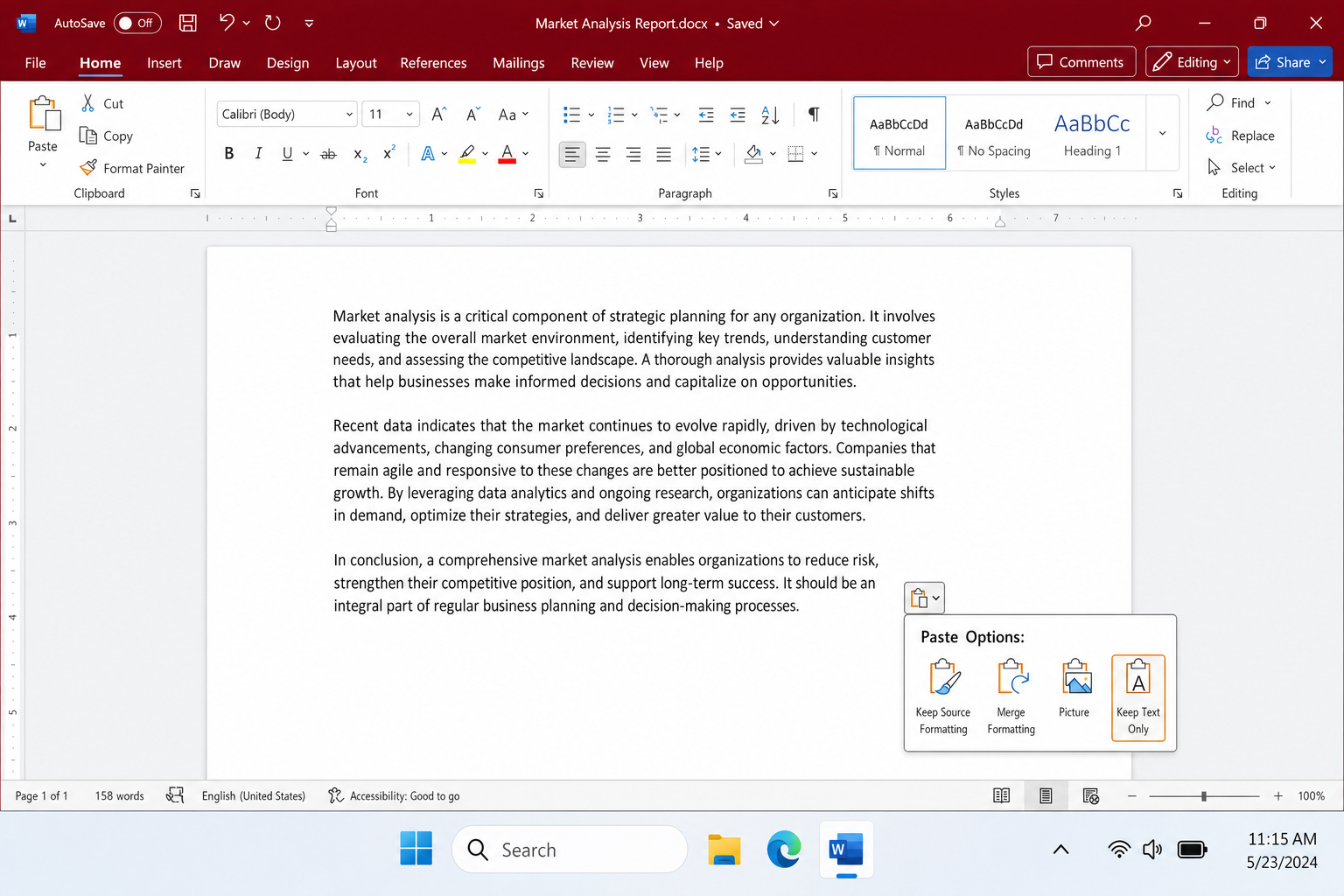Apply yellow text highlight color
Screen dimensions: 1344x896
[x=467, y=154]
